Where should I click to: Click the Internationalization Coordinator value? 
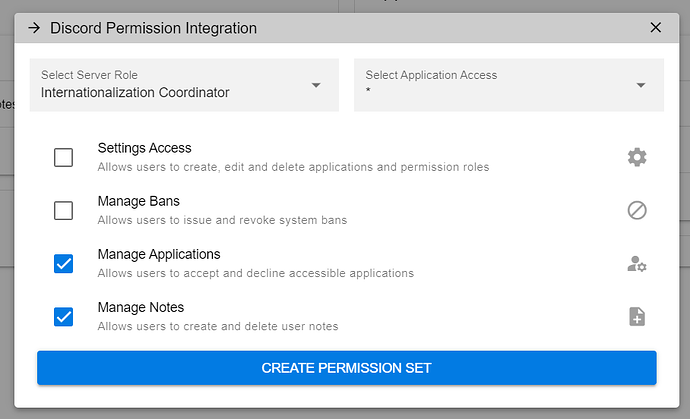(135, 92)
